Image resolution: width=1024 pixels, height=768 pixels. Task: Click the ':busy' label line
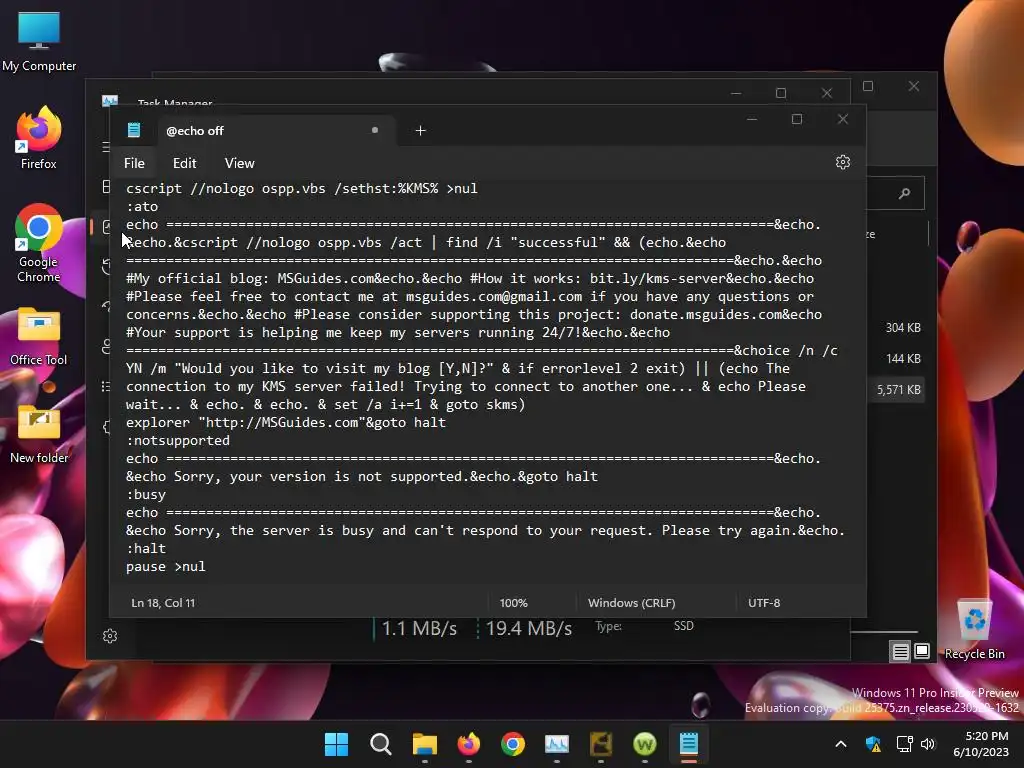pos(146,494)
